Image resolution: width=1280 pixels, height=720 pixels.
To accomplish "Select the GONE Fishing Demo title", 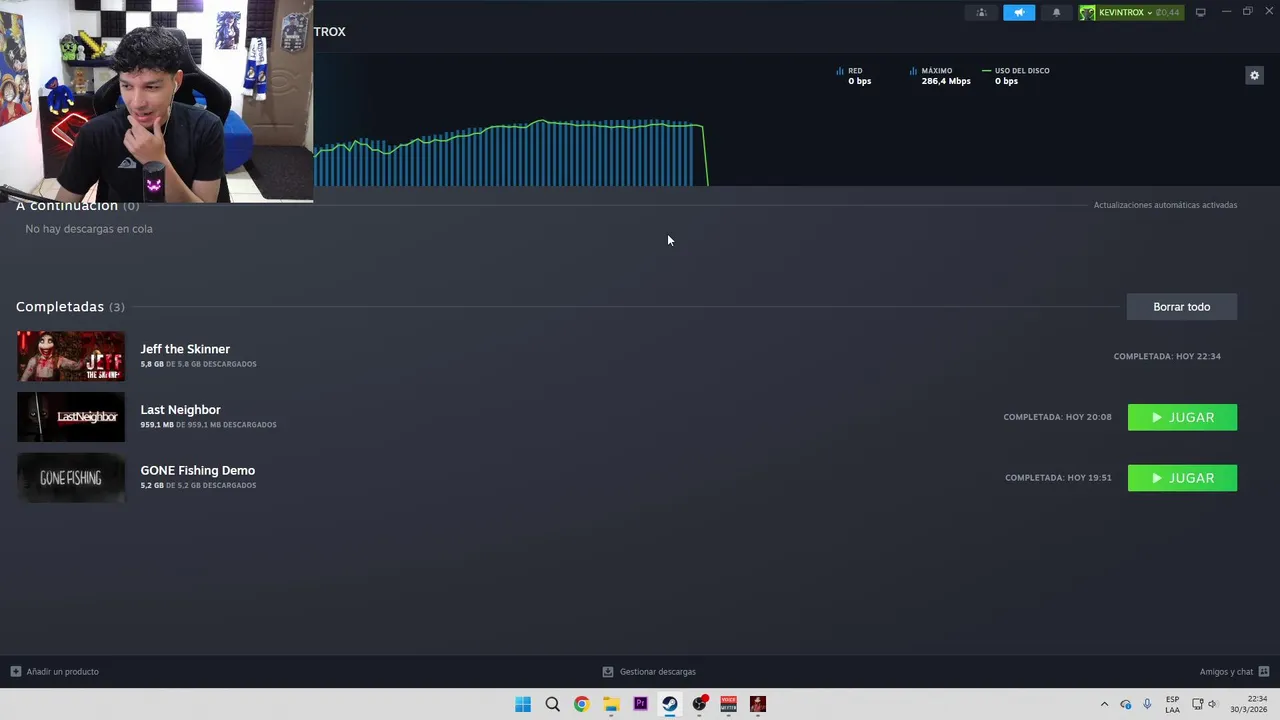I will point(197,470).
